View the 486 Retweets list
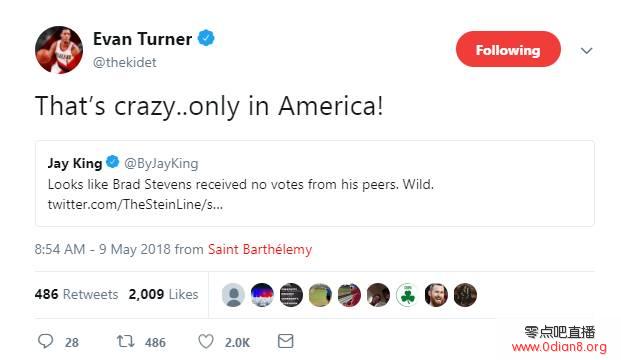The width and height of the screenshot is (621, 360). pos(76,294)
